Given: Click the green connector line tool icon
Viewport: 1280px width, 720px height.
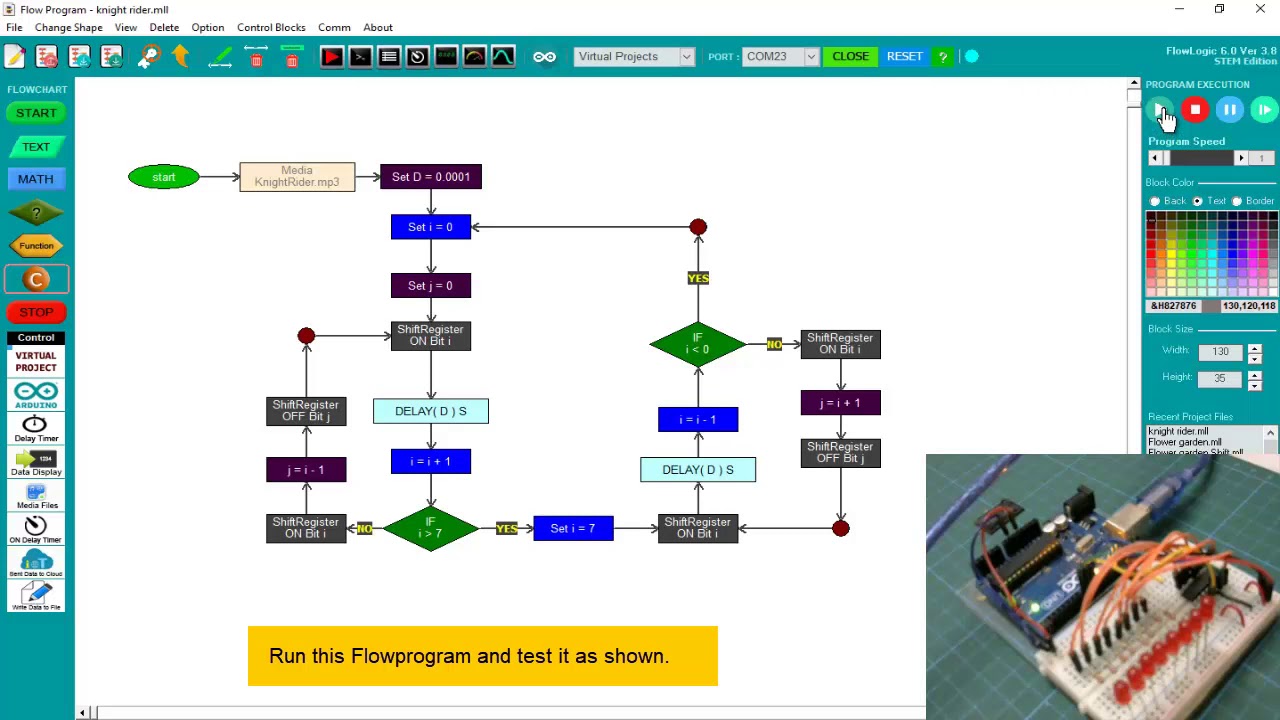Looking at the screenshot, I should 221,57.
